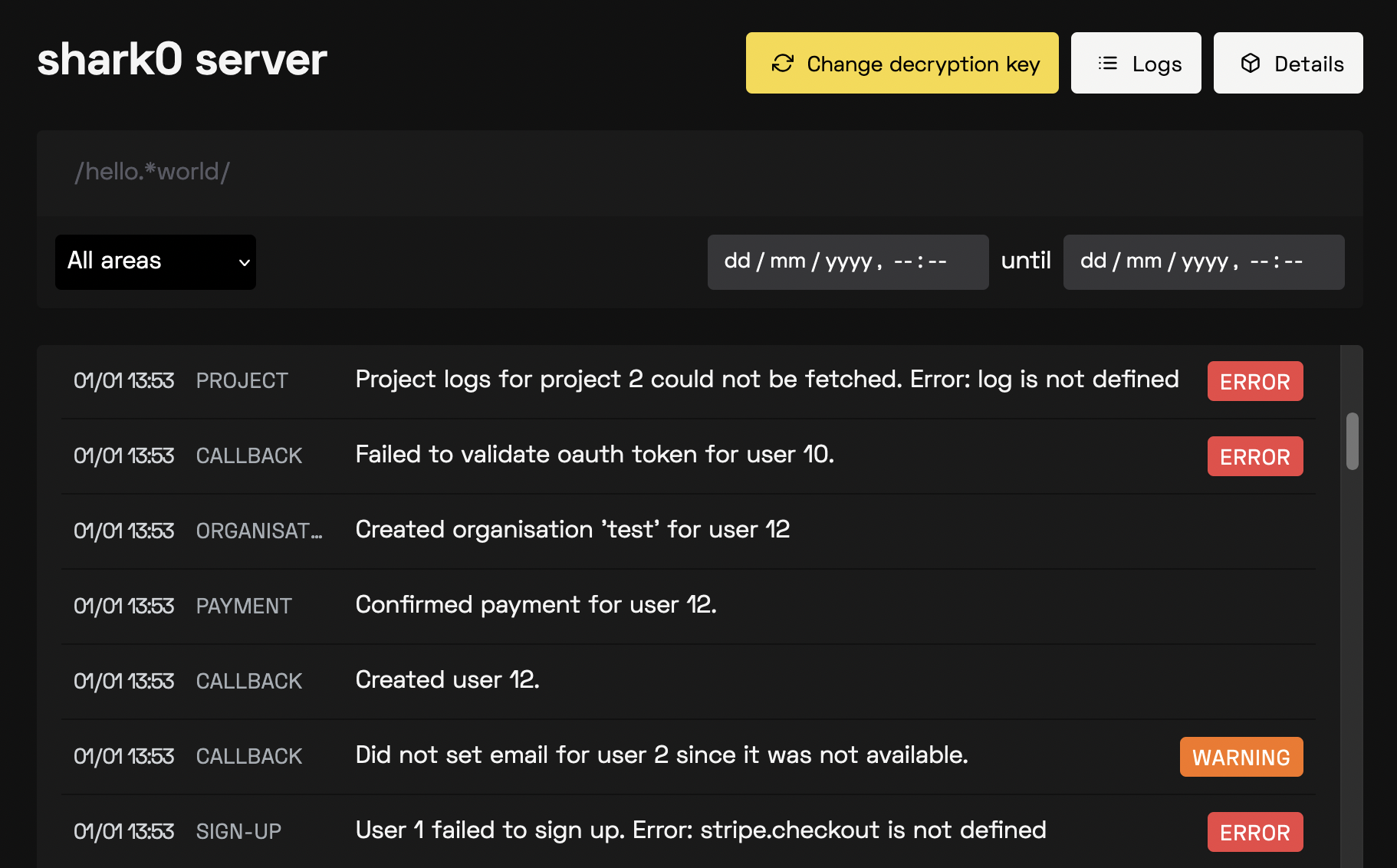Click the list icon beside Logs
1397x868 pixels.
(1107, 64)
